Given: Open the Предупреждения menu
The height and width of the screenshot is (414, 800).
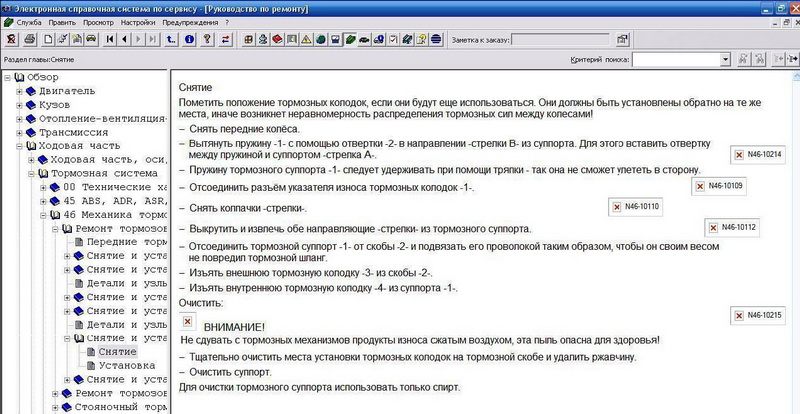Looking at the screenshot, I should pos(190,22).
